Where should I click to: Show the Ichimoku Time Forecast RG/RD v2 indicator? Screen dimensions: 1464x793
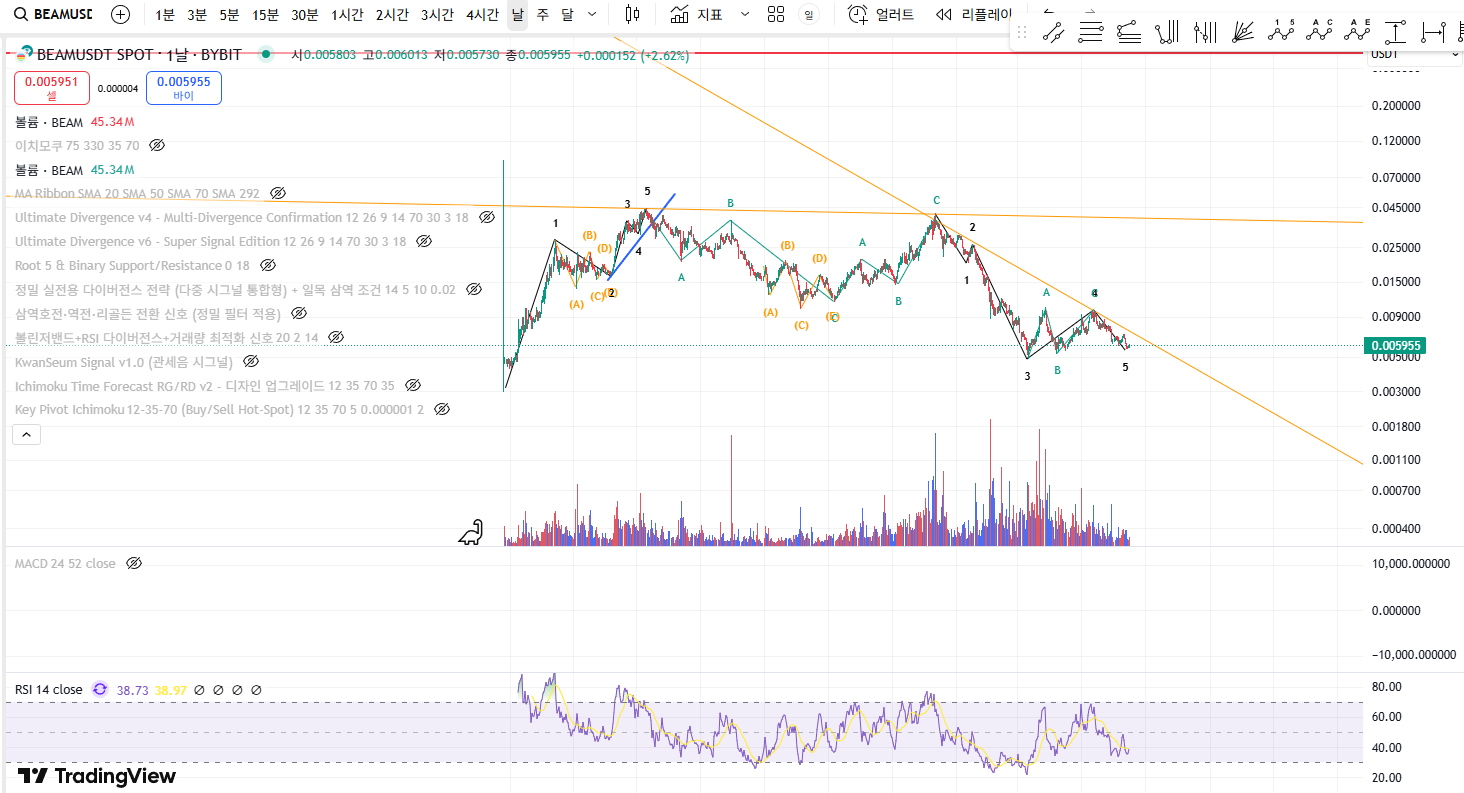tap(413, 385)
